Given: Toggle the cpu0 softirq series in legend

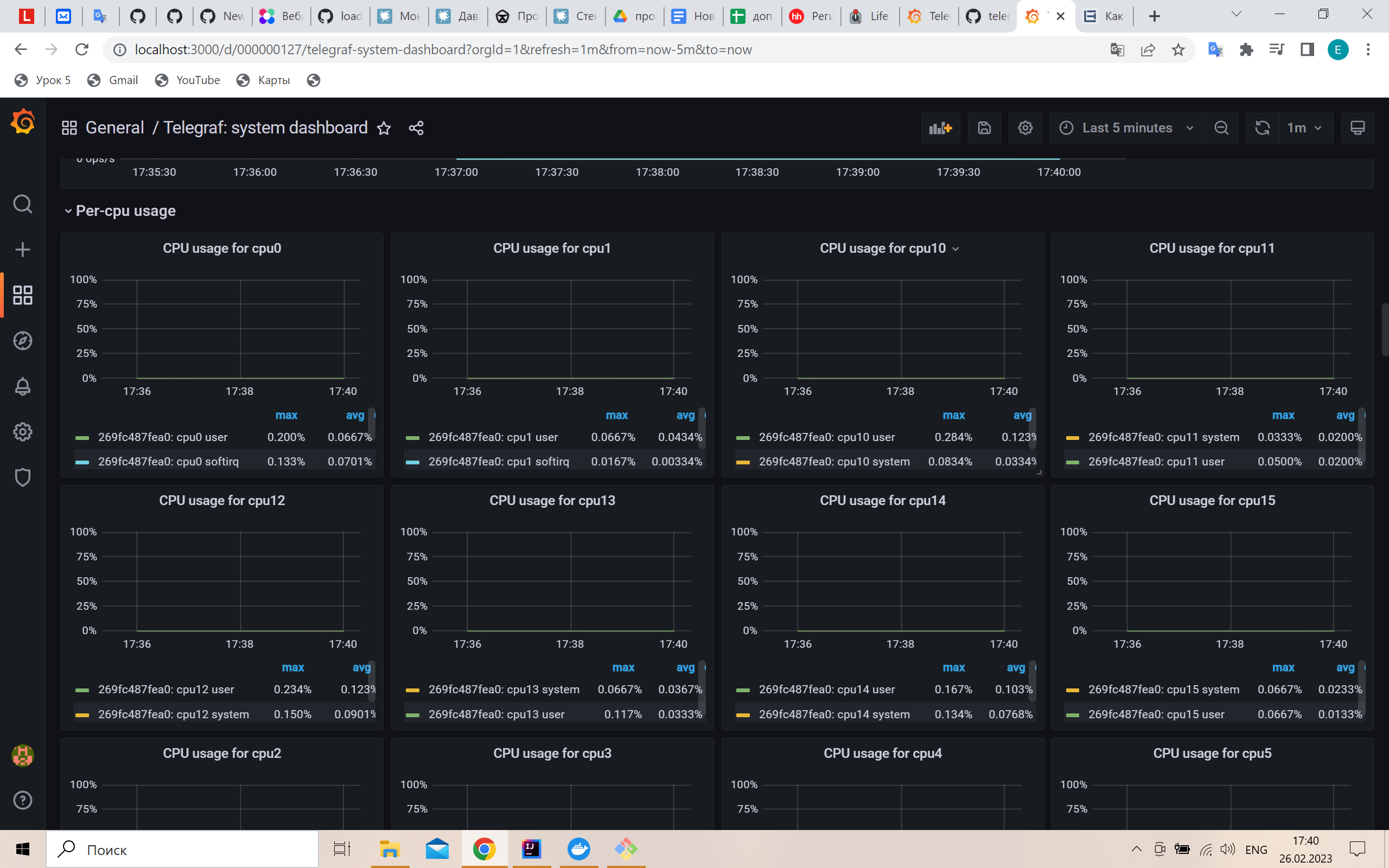Looking at the screenshot, I should [168, 461].
